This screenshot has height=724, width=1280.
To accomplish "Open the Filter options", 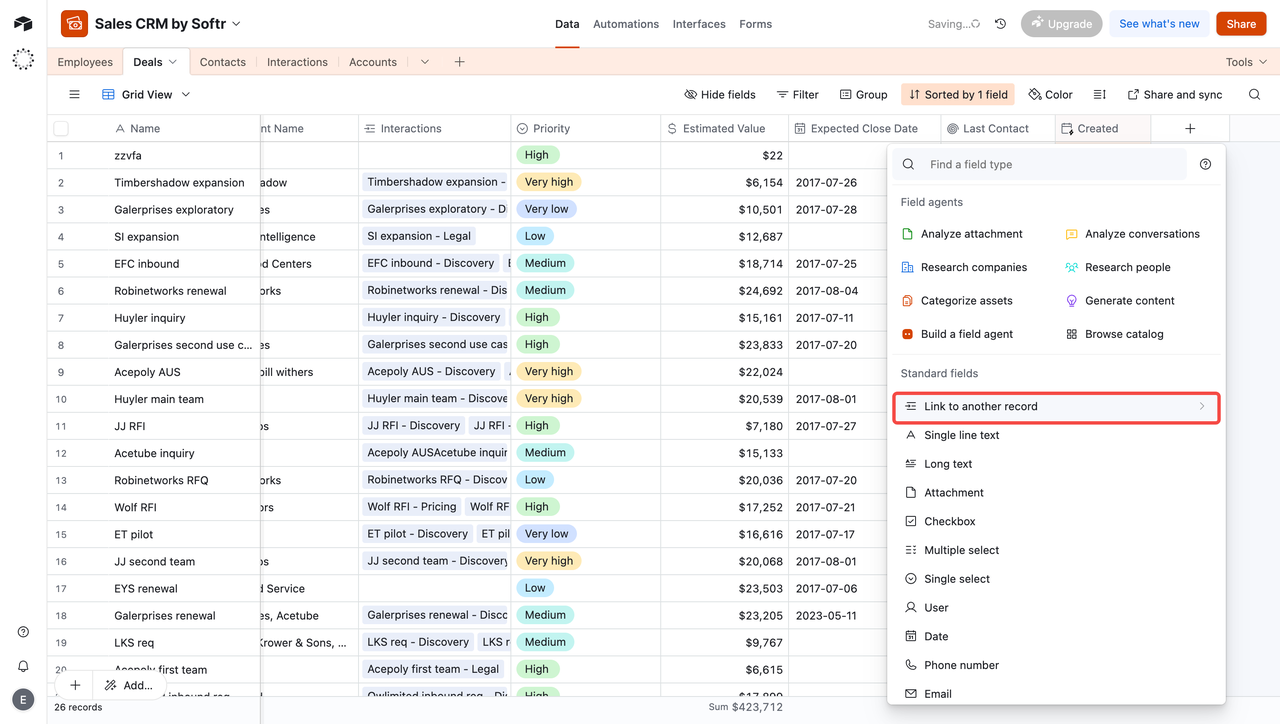I will click(797, 94).
